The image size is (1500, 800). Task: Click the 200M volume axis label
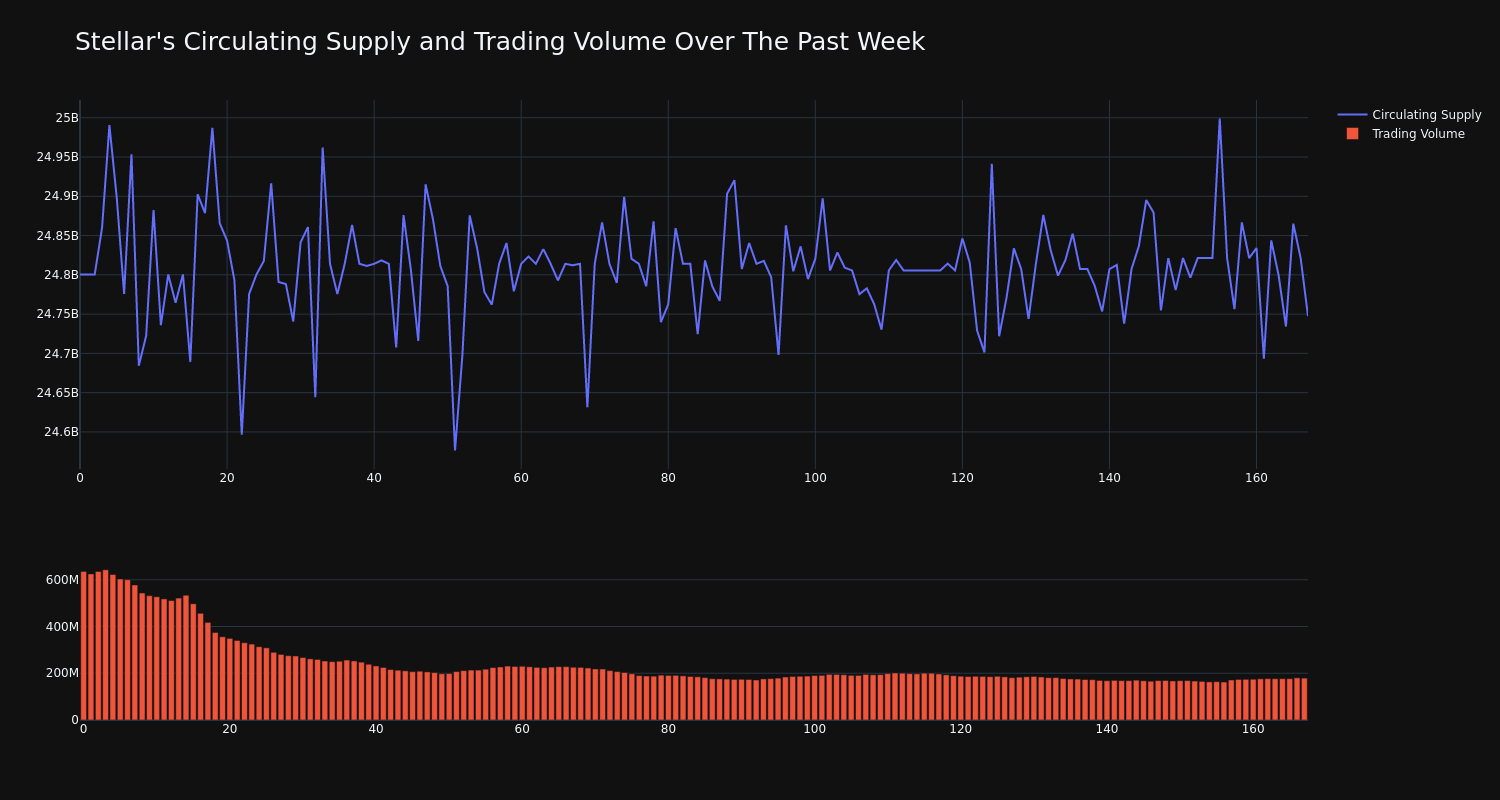point(62,673)
